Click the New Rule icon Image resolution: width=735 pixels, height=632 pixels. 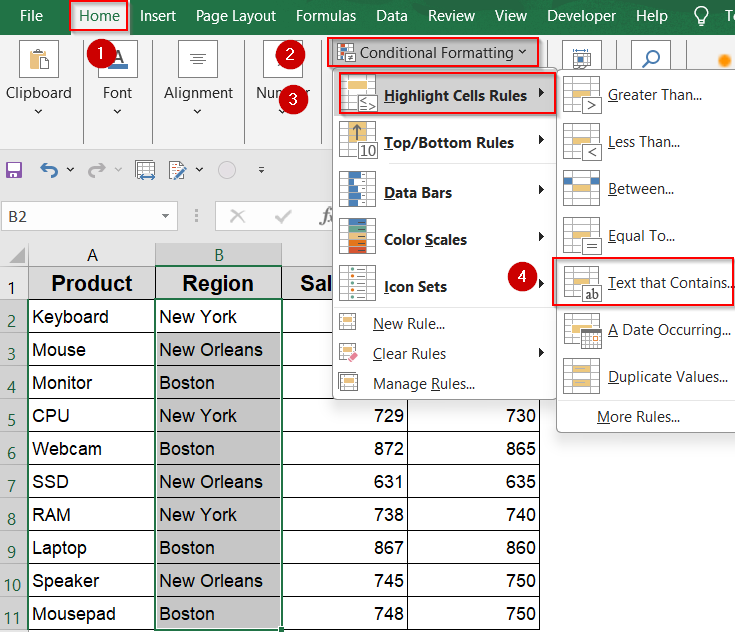pyautogui.click(x=348, y=323)
